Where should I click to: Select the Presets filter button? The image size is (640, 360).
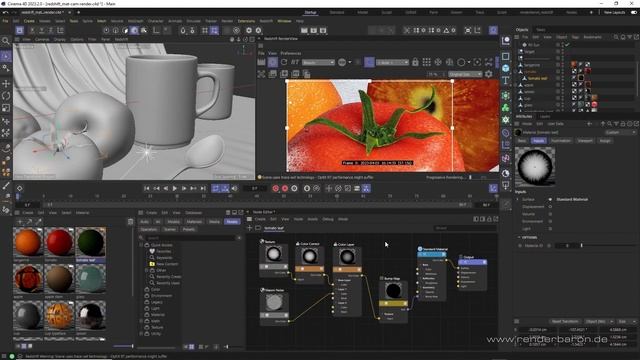coord(188,229)
